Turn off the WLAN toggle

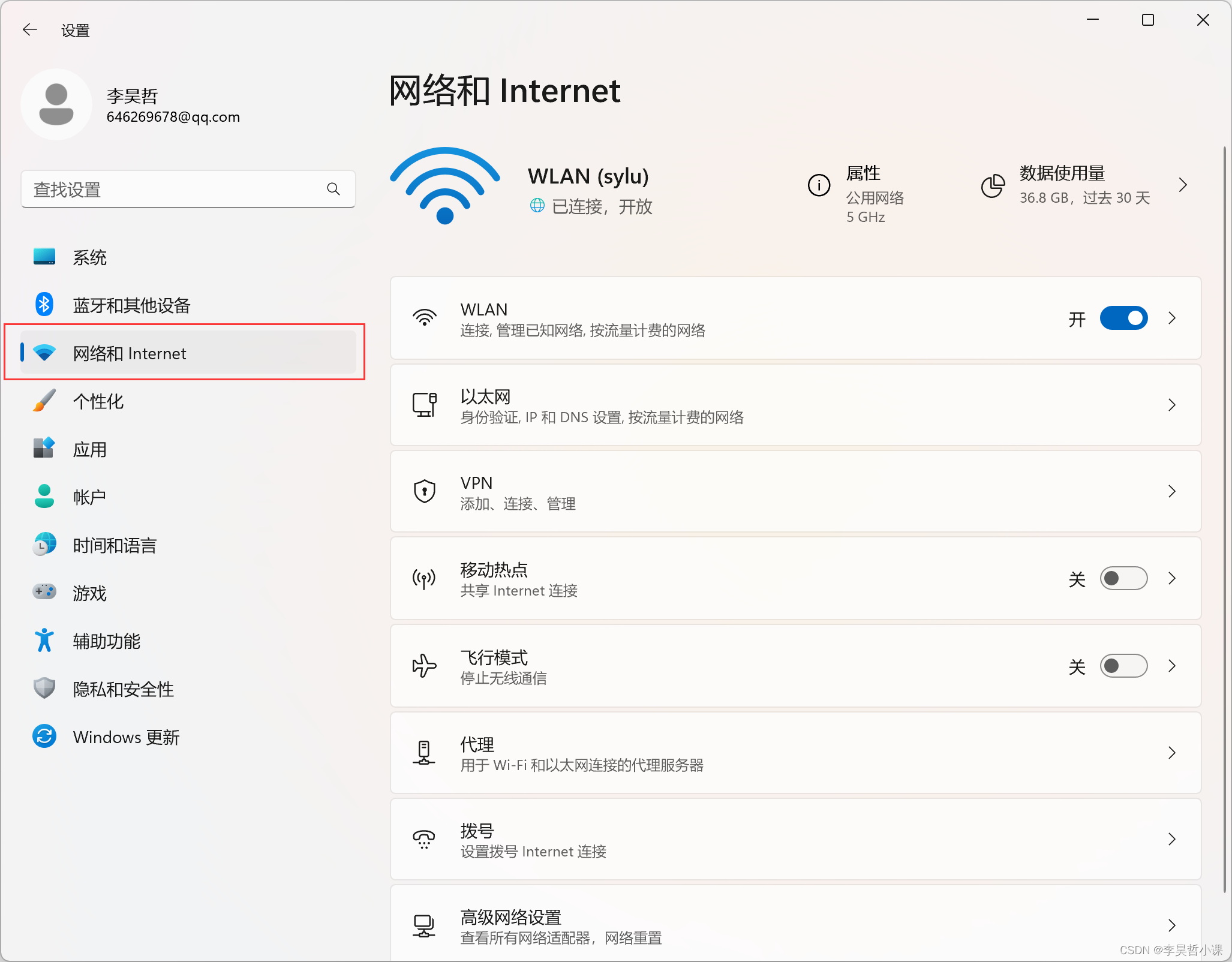(x=1123, y=318)
